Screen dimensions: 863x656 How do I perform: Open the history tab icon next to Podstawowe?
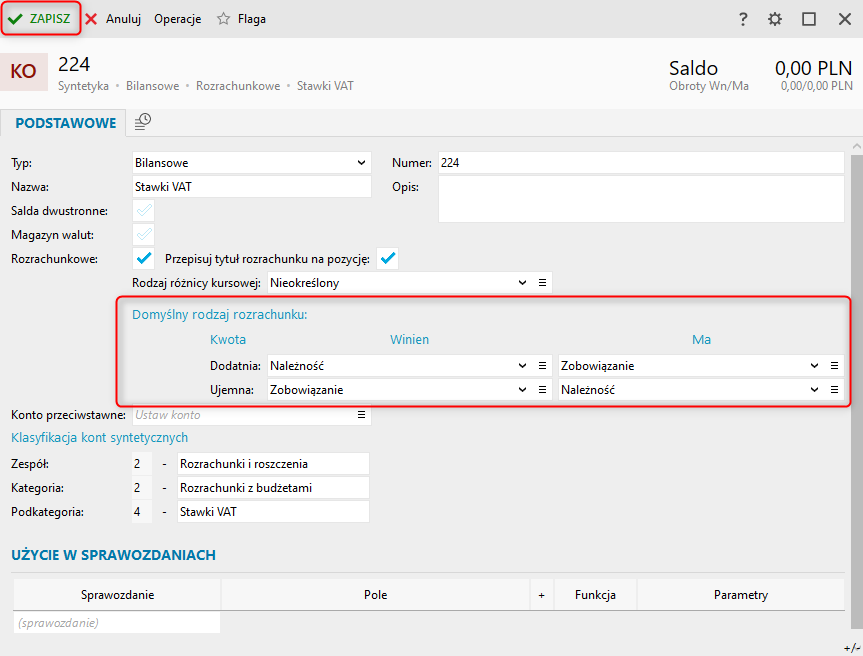coord(143,122)
